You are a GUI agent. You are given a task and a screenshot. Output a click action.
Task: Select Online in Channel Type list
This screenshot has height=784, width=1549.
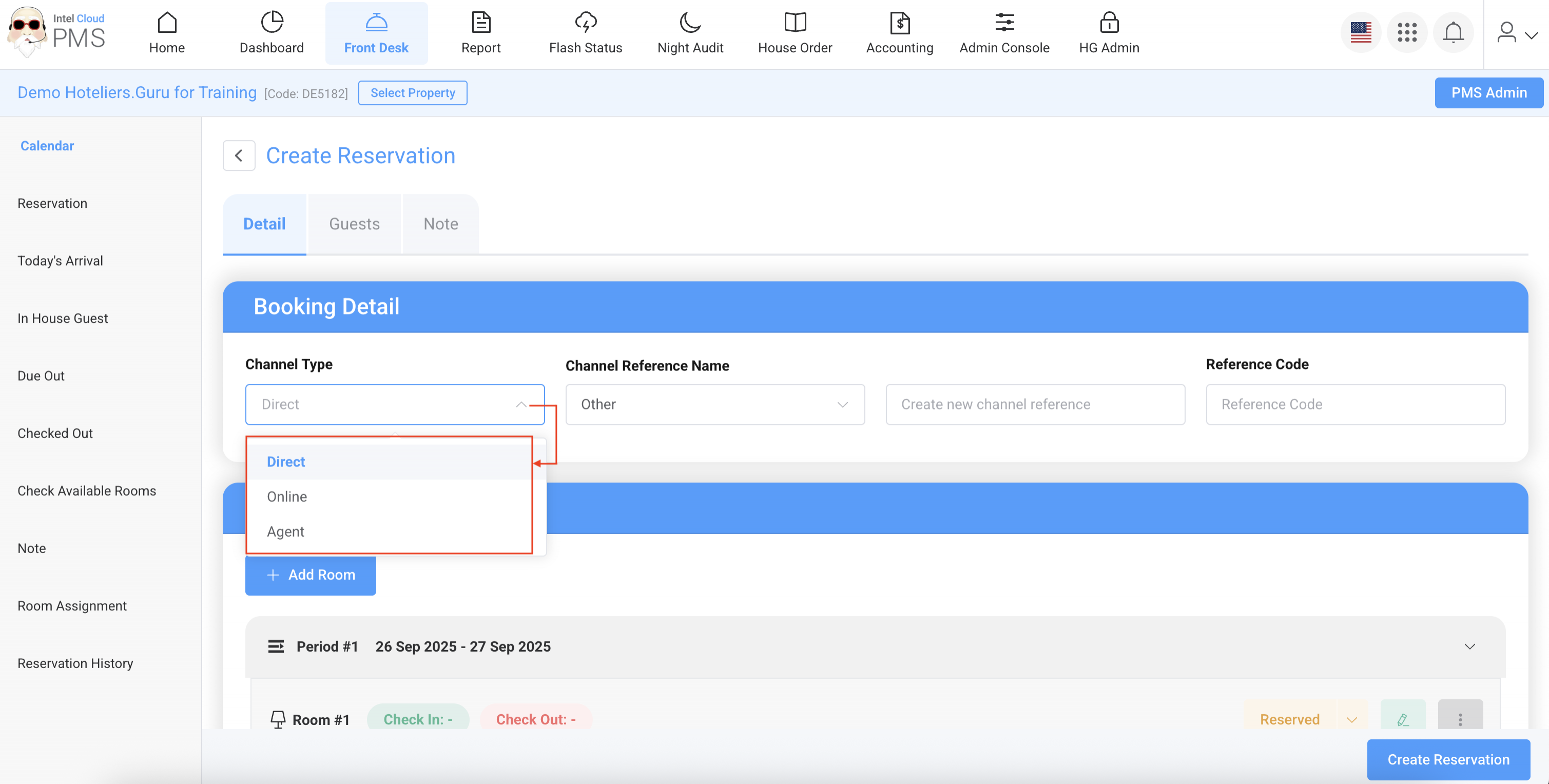(287, 497)
